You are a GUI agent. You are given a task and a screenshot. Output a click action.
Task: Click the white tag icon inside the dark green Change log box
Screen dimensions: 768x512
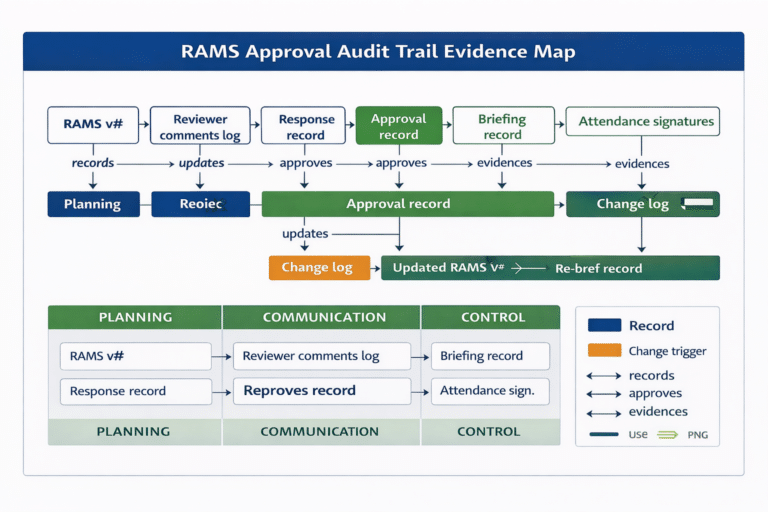(x=697, y=204)
